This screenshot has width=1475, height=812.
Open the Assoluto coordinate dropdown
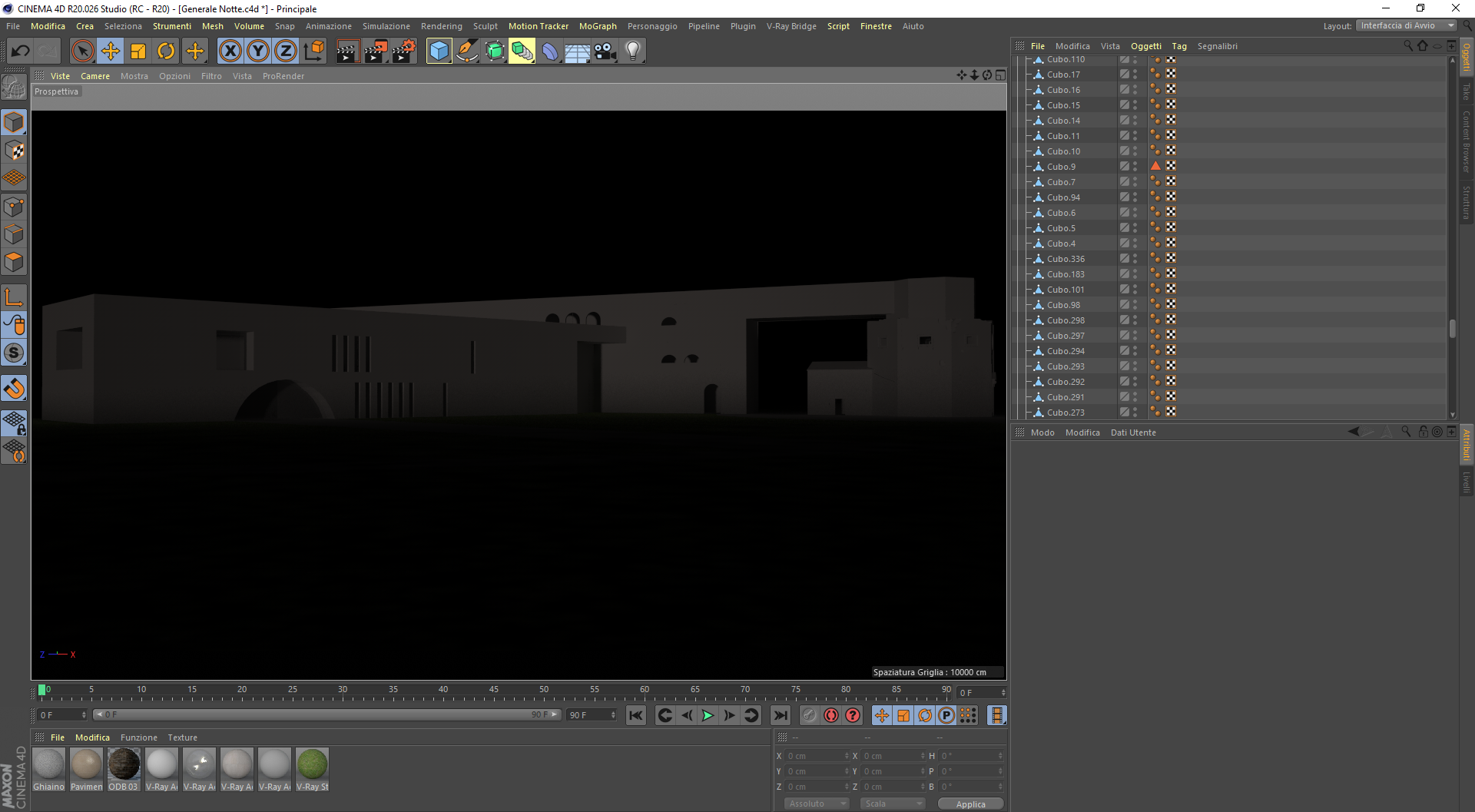pyautogui.click(x=816, y=804)
